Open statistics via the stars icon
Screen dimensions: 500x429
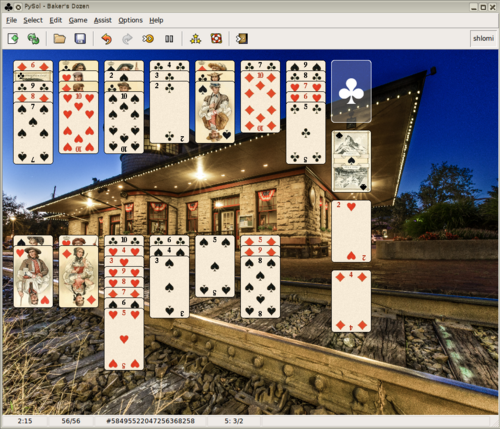pyautogui.click(x=196, y=39)
